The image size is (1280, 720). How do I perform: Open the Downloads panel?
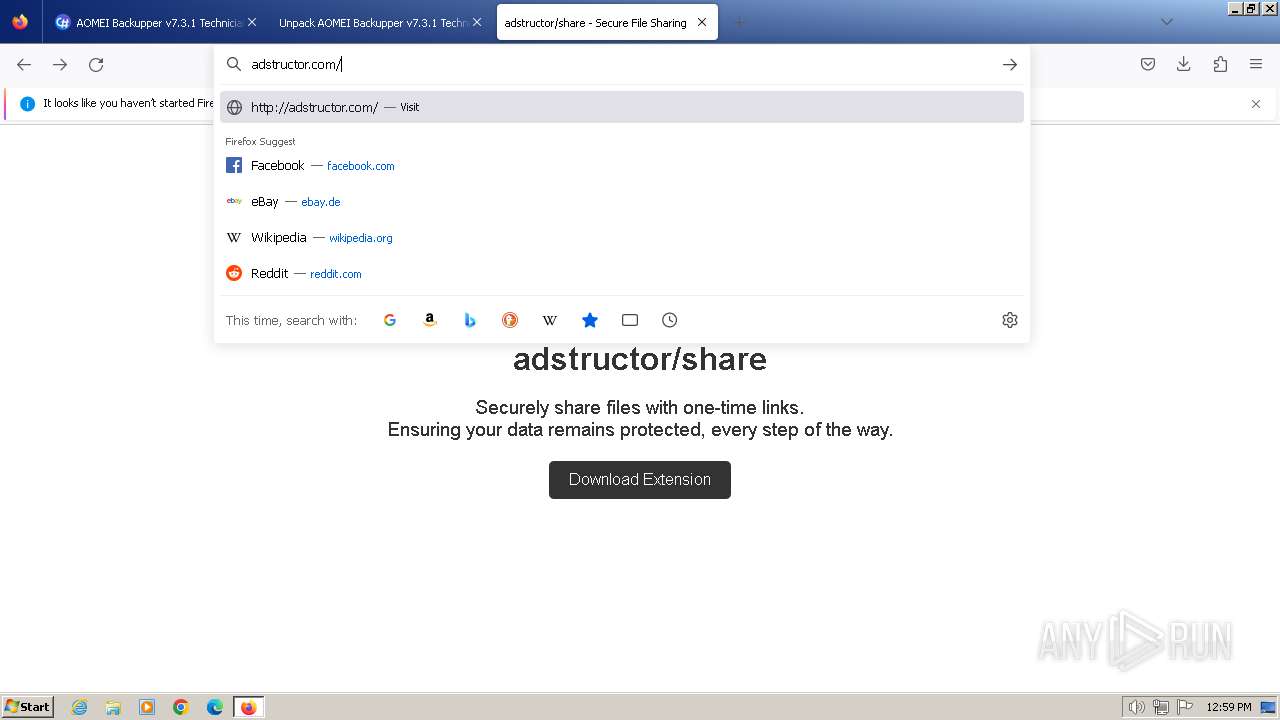pyautogui.click(x=1184, y=64)
